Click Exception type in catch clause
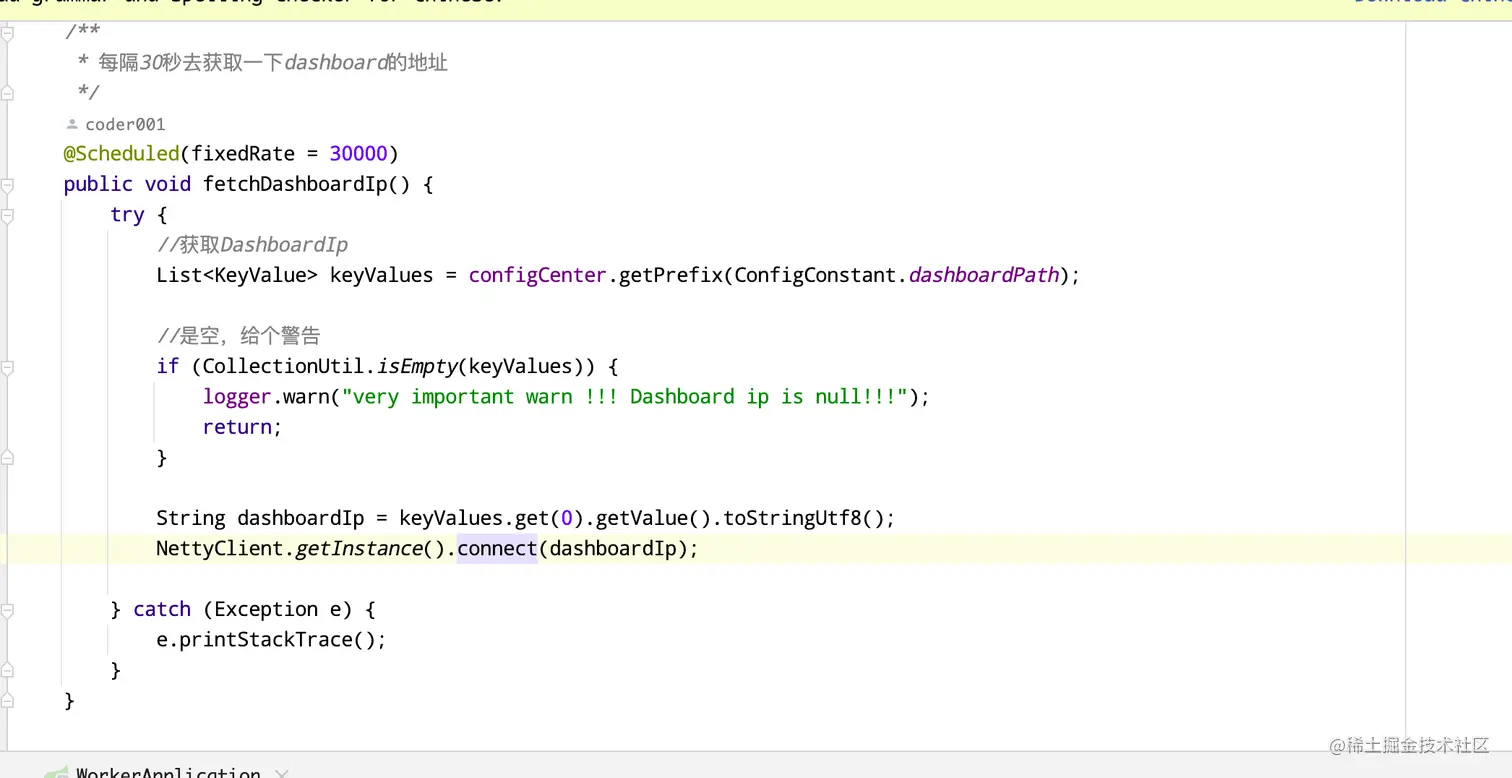This screenshot has width=1512, height=778. point(266,609)
